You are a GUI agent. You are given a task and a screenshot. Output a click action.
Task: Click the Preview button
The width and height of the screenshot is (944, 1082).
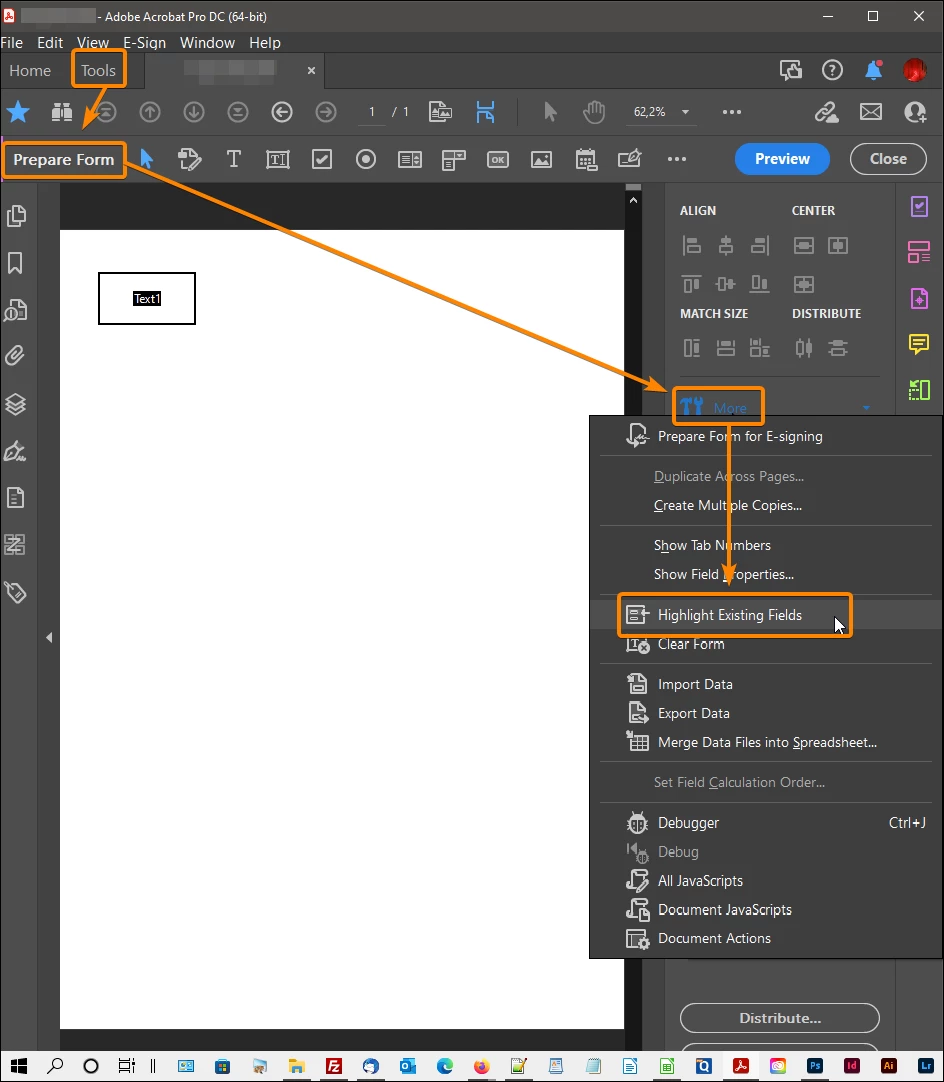point(782,159)
